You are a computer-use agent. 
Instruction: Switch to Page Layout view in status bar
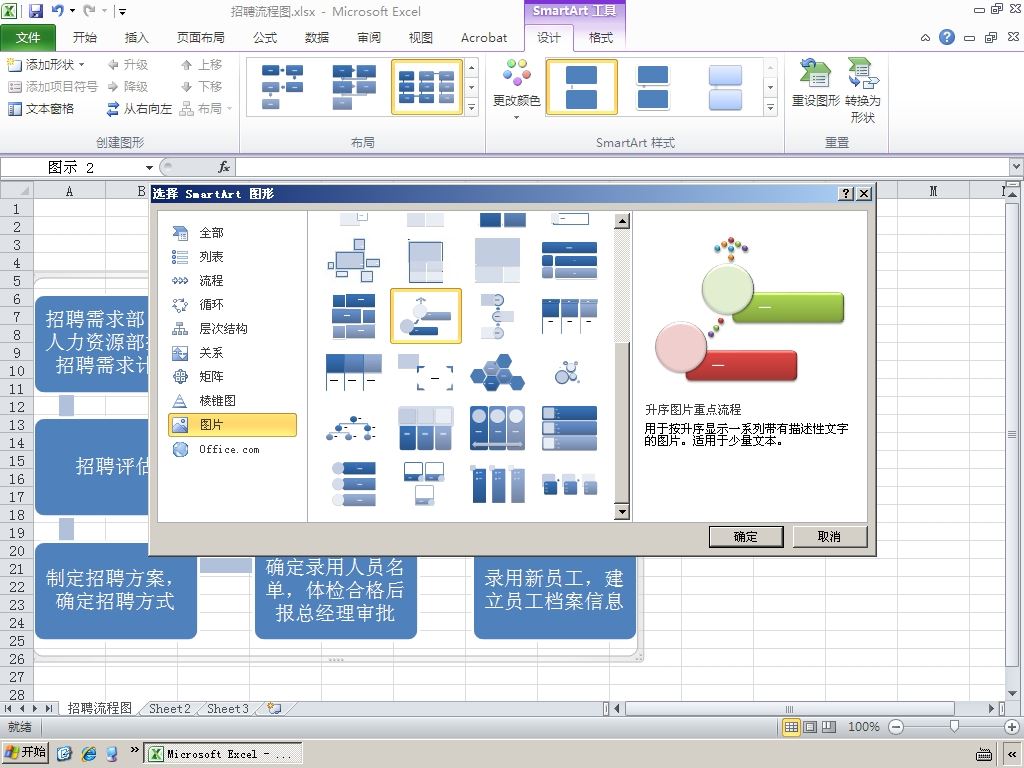[x=810, y=727]
